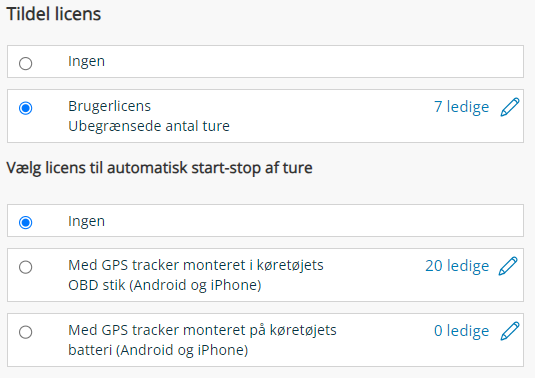Click the Brugerlicens label text
This screenshot has height=378, width=535.
pos(109,106)
